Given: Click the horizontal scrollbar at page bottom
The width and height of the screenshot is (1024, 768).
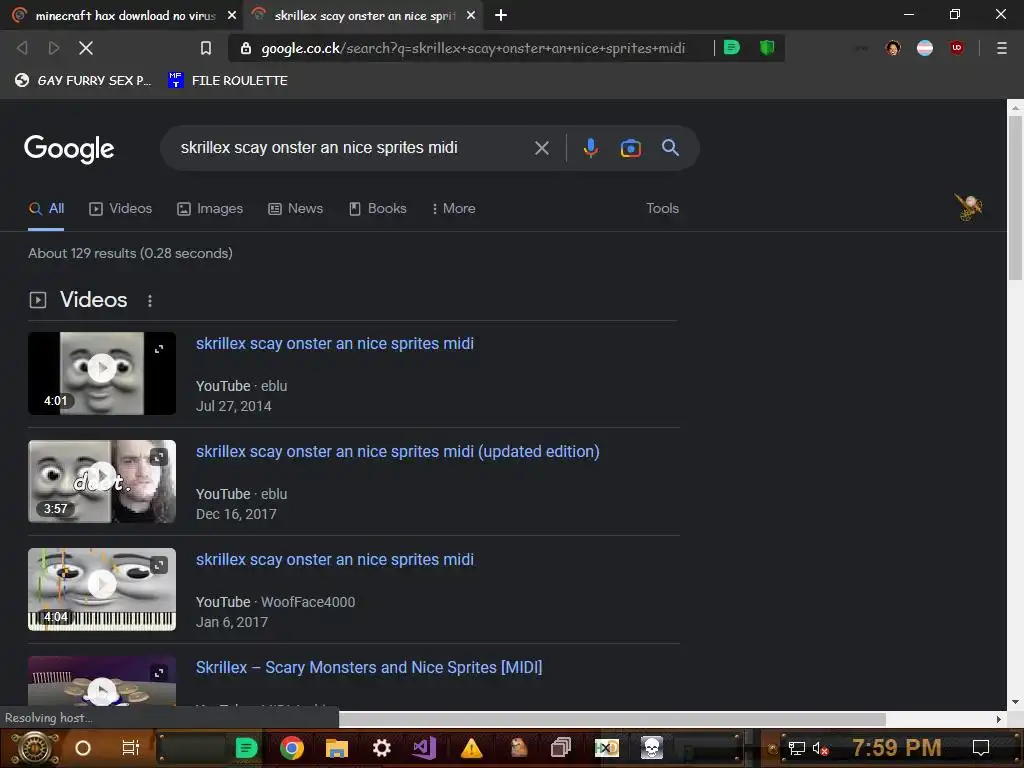Looking at the screenshot, I should coord(612,719).
